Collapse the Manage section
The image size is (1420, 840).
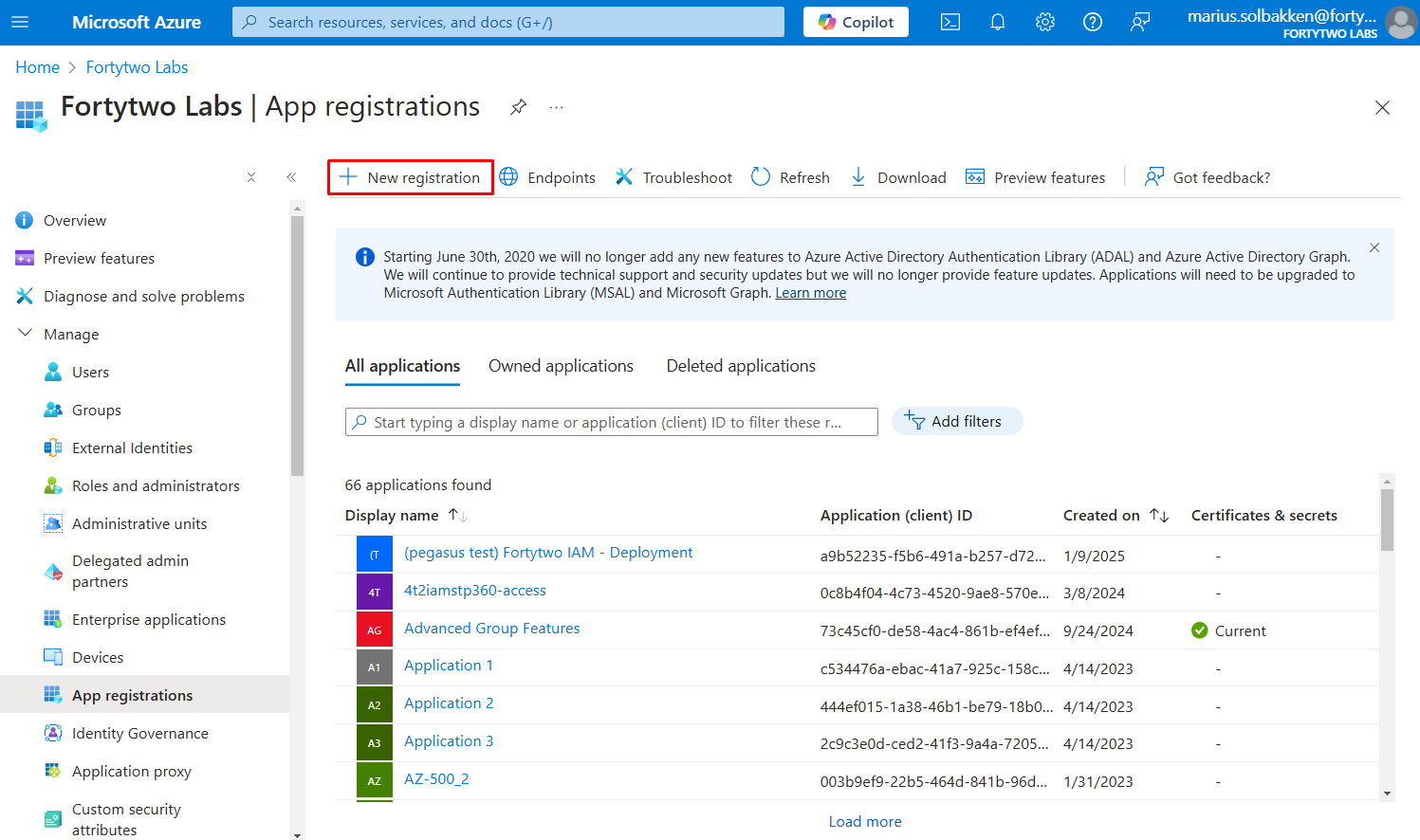[x=26, y=334]
